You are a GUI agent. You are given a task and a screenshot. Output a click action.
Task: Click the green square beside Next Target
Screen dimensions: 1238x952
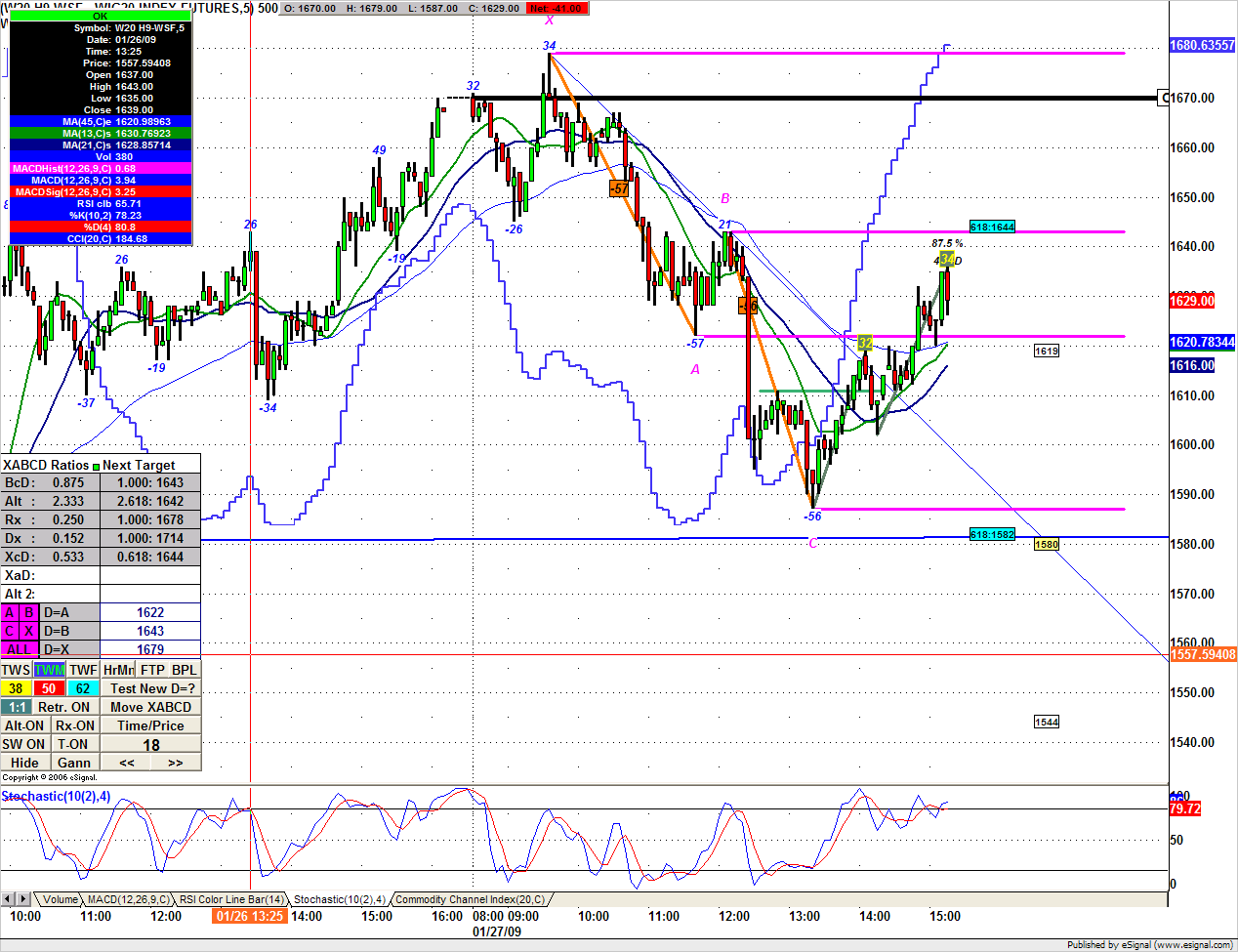pyautogui.click(x=96, y=466)
